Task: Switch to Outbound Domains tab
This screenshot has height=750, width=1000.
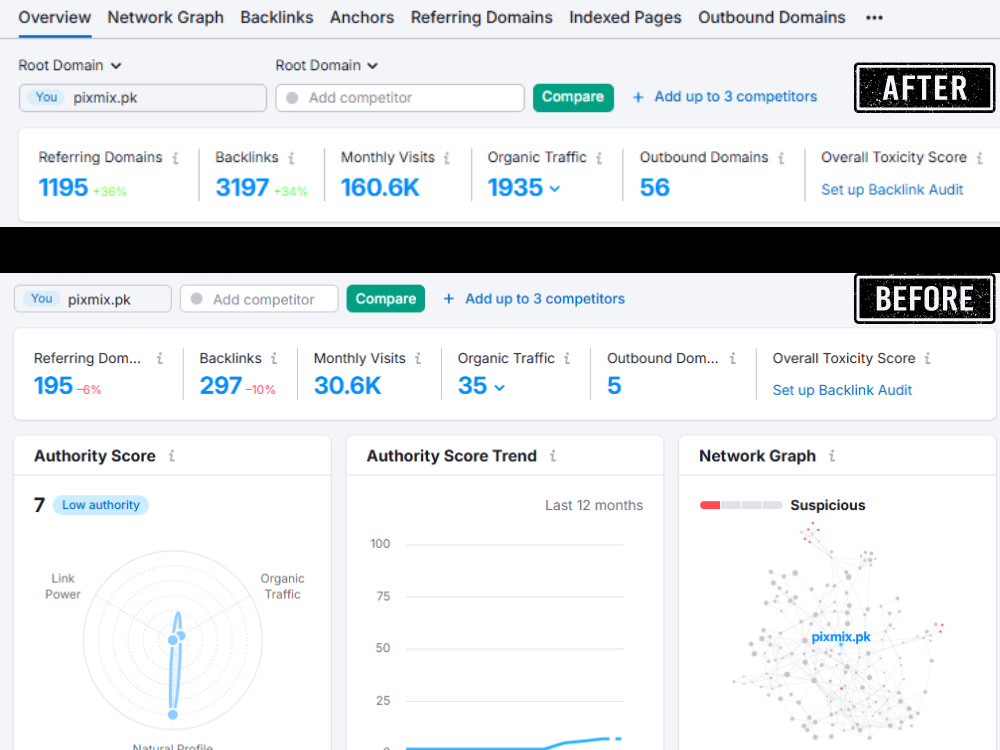Action: point(772,17)
